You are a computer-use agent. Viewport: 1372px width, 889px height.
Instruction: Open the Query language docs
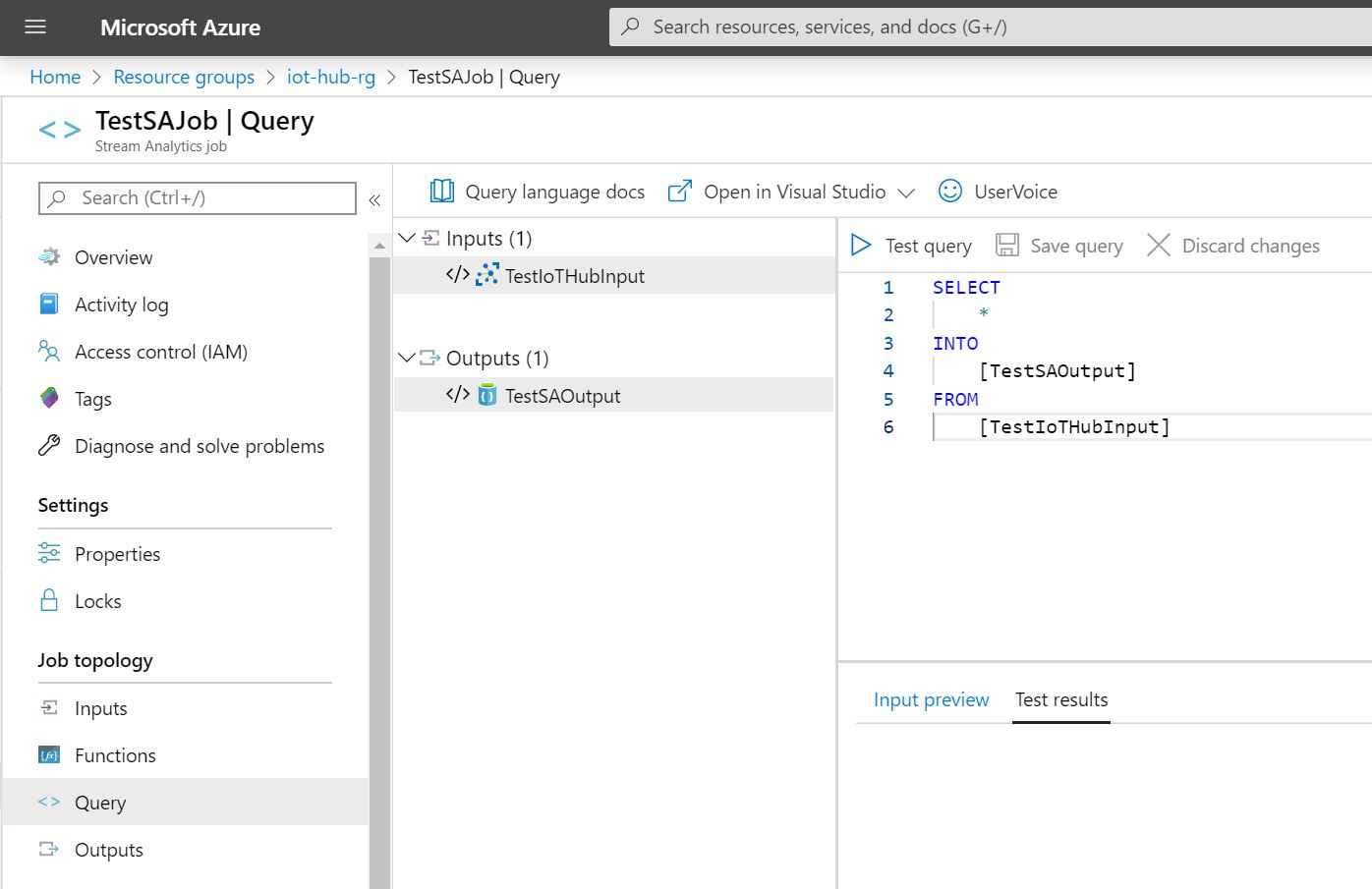pos(537,191)
